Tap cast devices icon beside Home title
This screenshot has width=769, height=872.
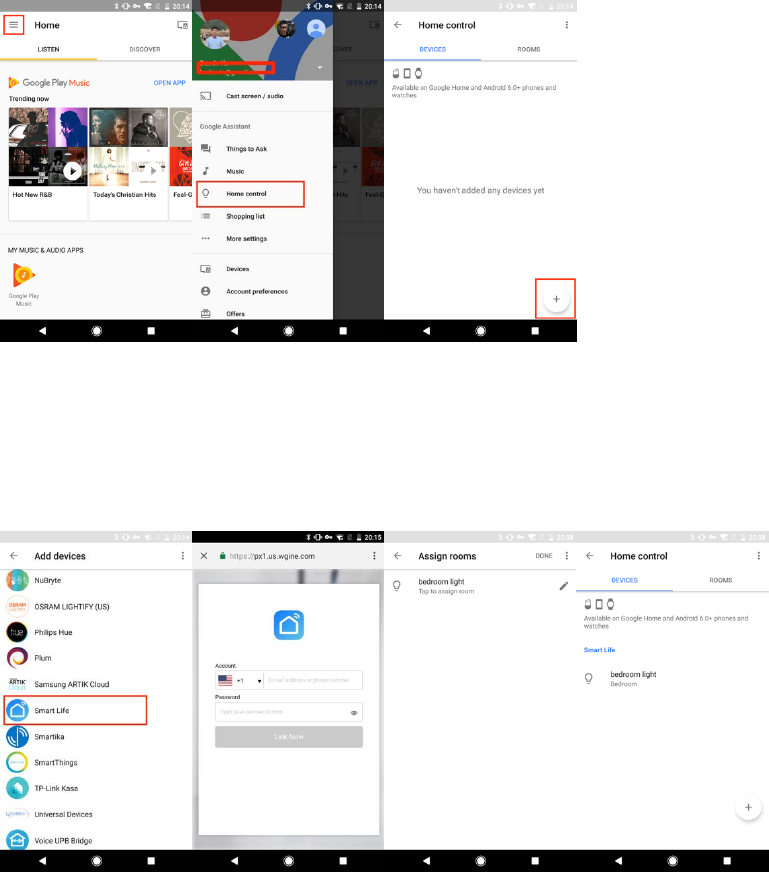(182, 25)
